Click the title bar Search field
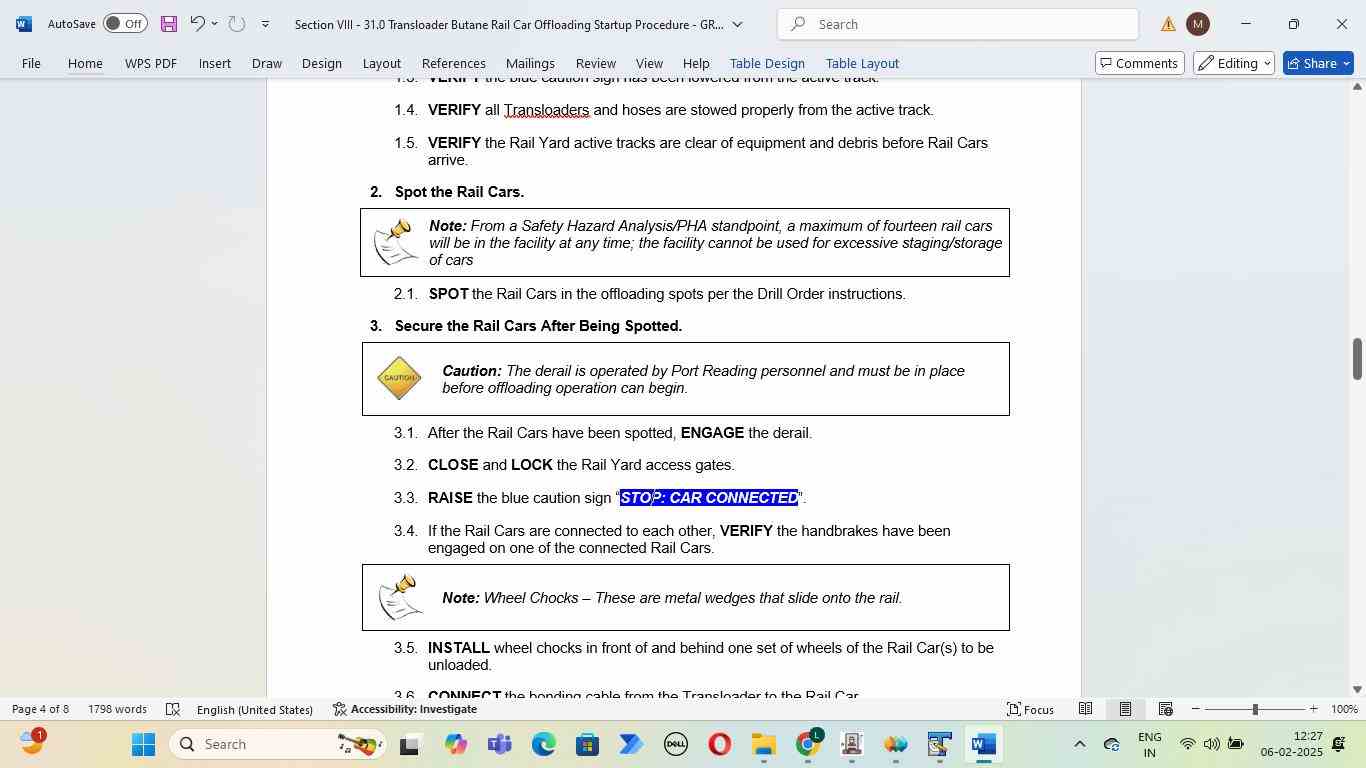The image size is (1366, 768). pos(957,24)
